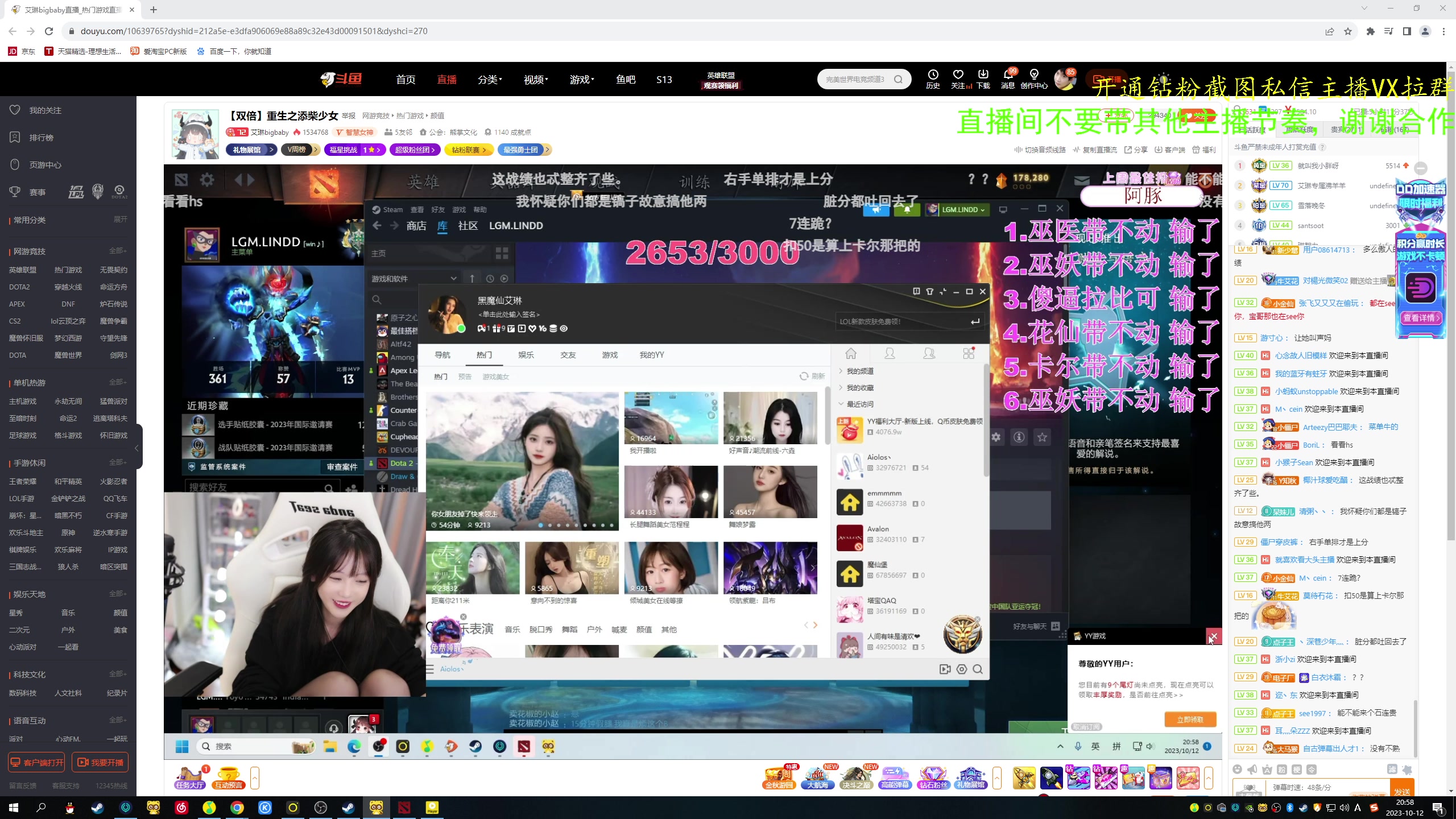
Task: Expand the gift list arrow beside the last gift
Action: [x=1208, y=777]
